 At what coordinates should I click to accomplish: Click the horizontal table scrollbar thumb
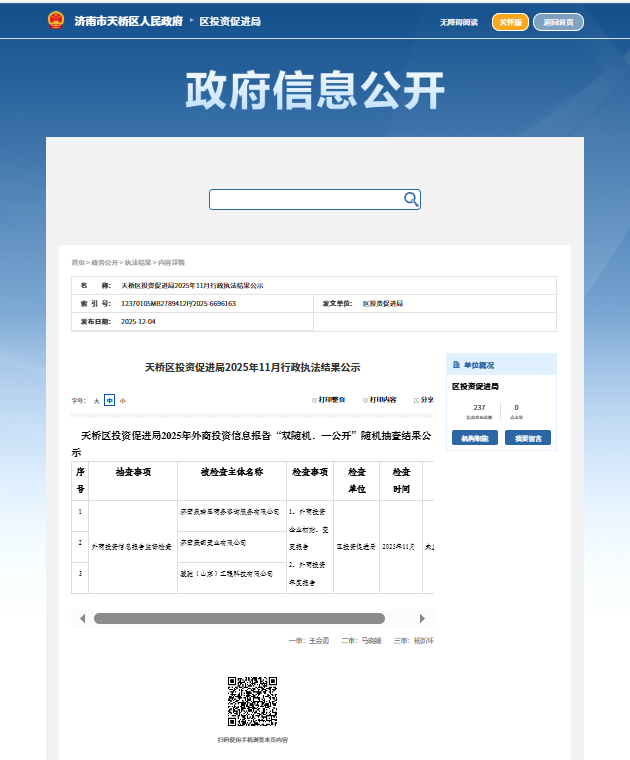(x=239, y=619)
